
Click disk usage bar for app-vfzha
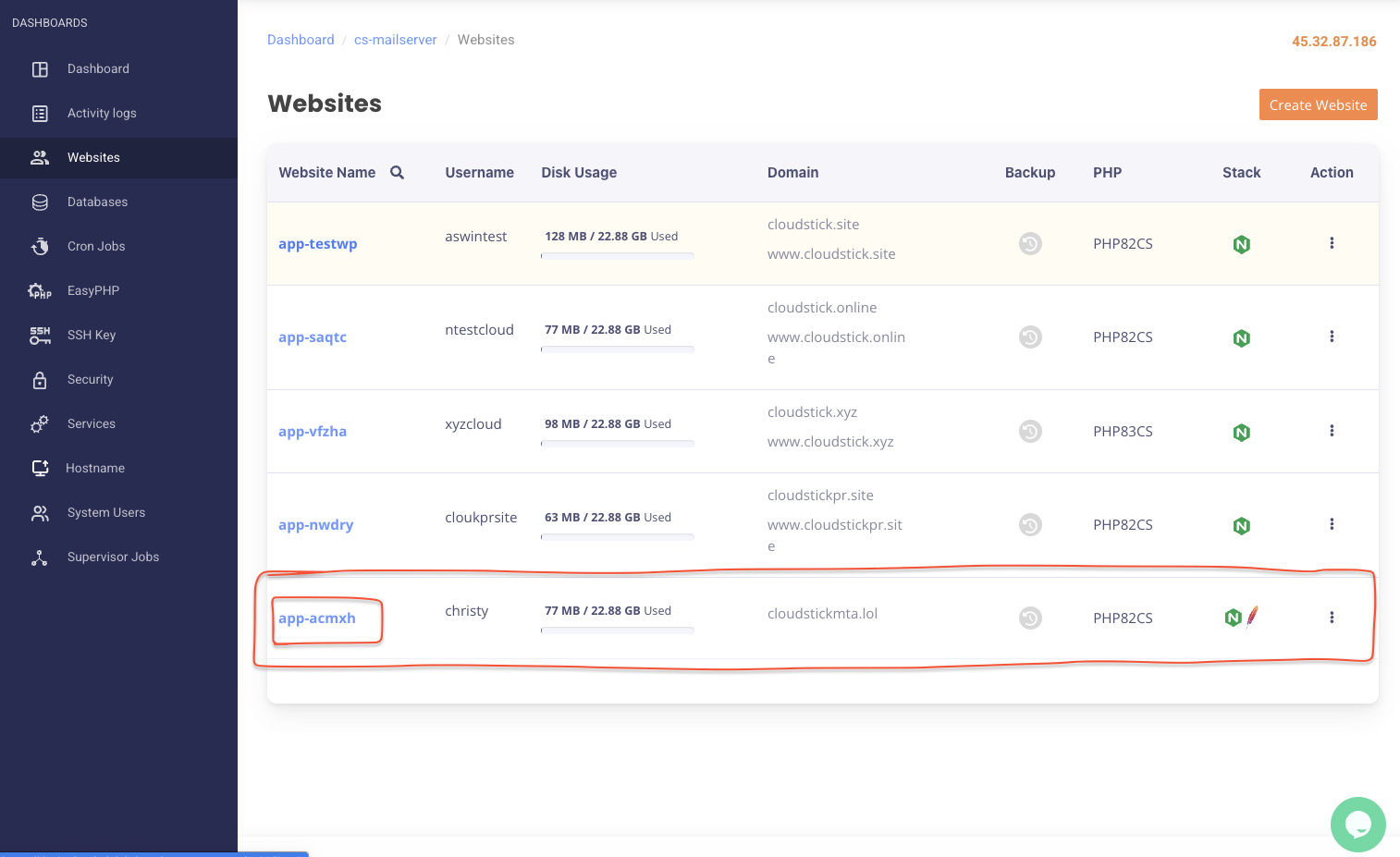pos(617,444)
